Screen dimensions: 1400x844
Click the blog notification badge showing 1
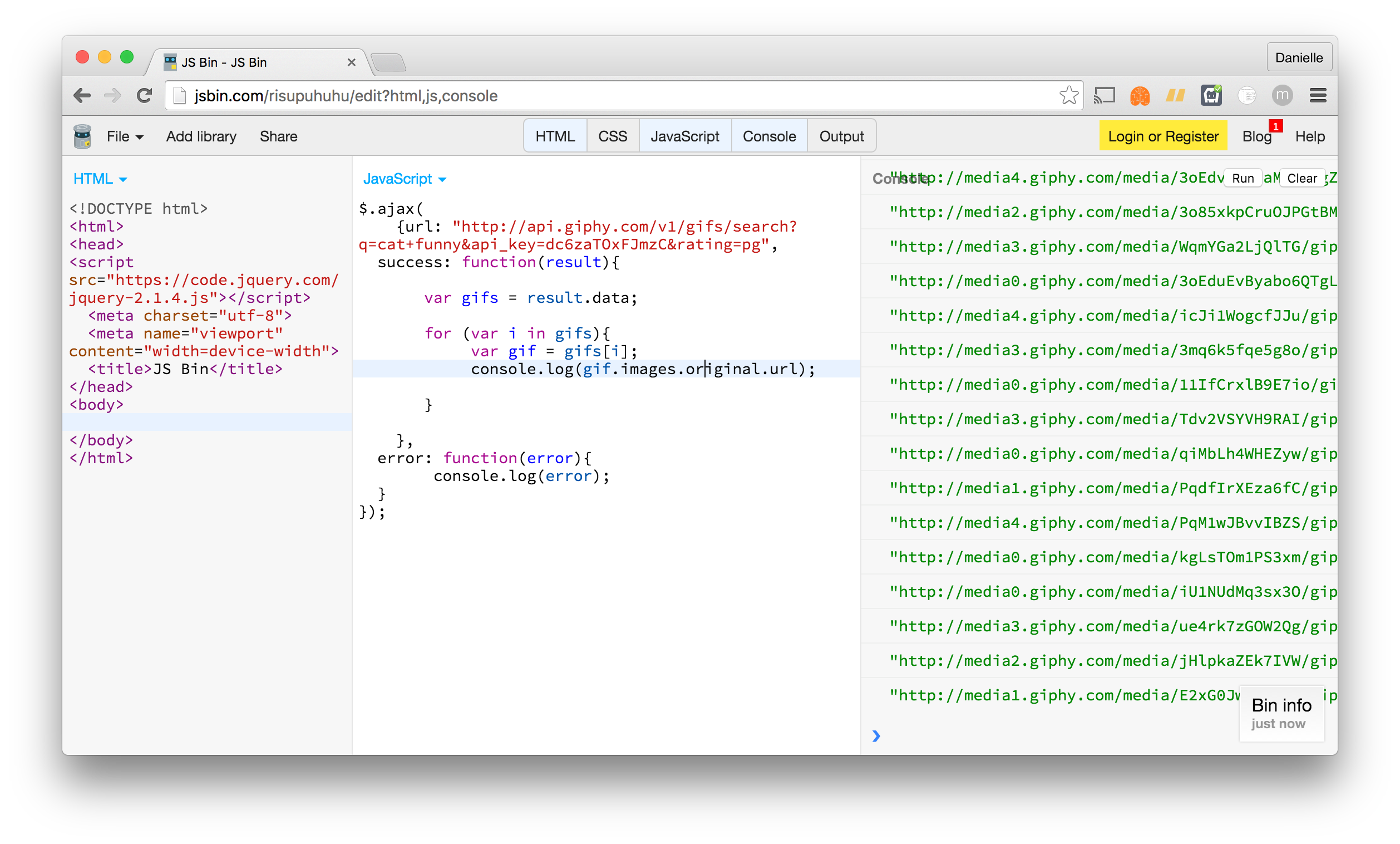point(1275,126)
